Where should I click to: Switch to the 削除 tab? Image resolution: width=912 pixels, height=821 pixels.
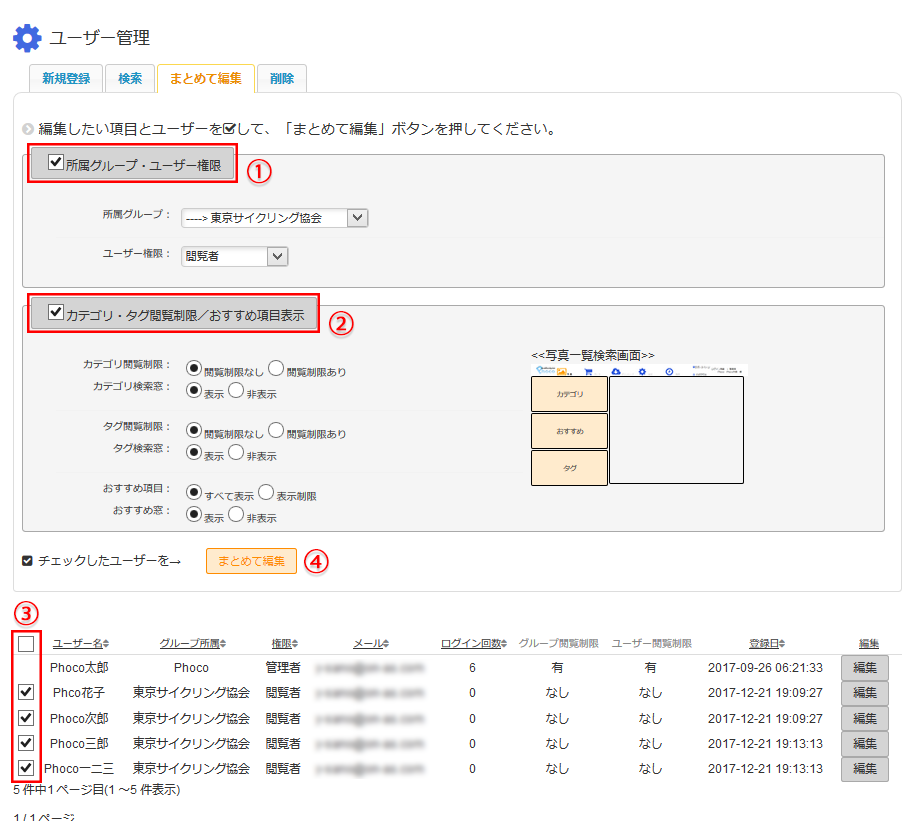(281, 78)
